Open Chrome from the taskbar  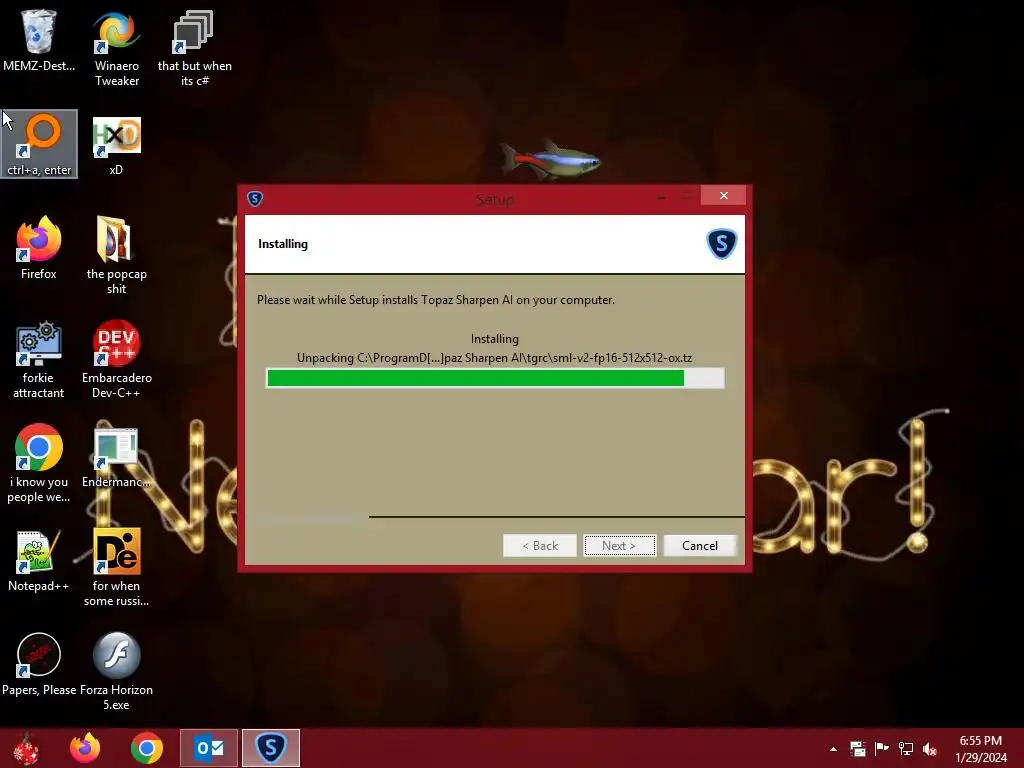(x=147, y=748)
